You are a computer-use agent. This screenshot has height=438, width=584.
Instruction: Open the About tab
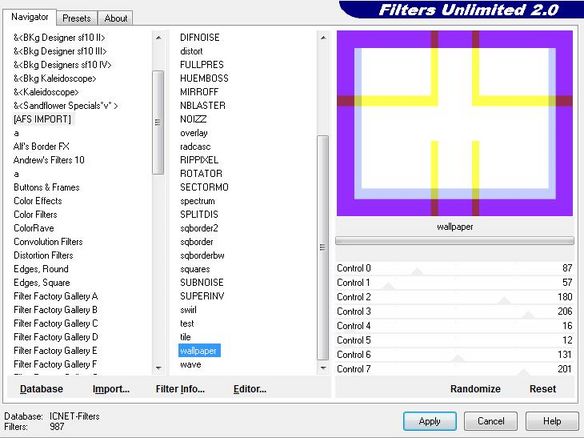click(x=115, y=18)
